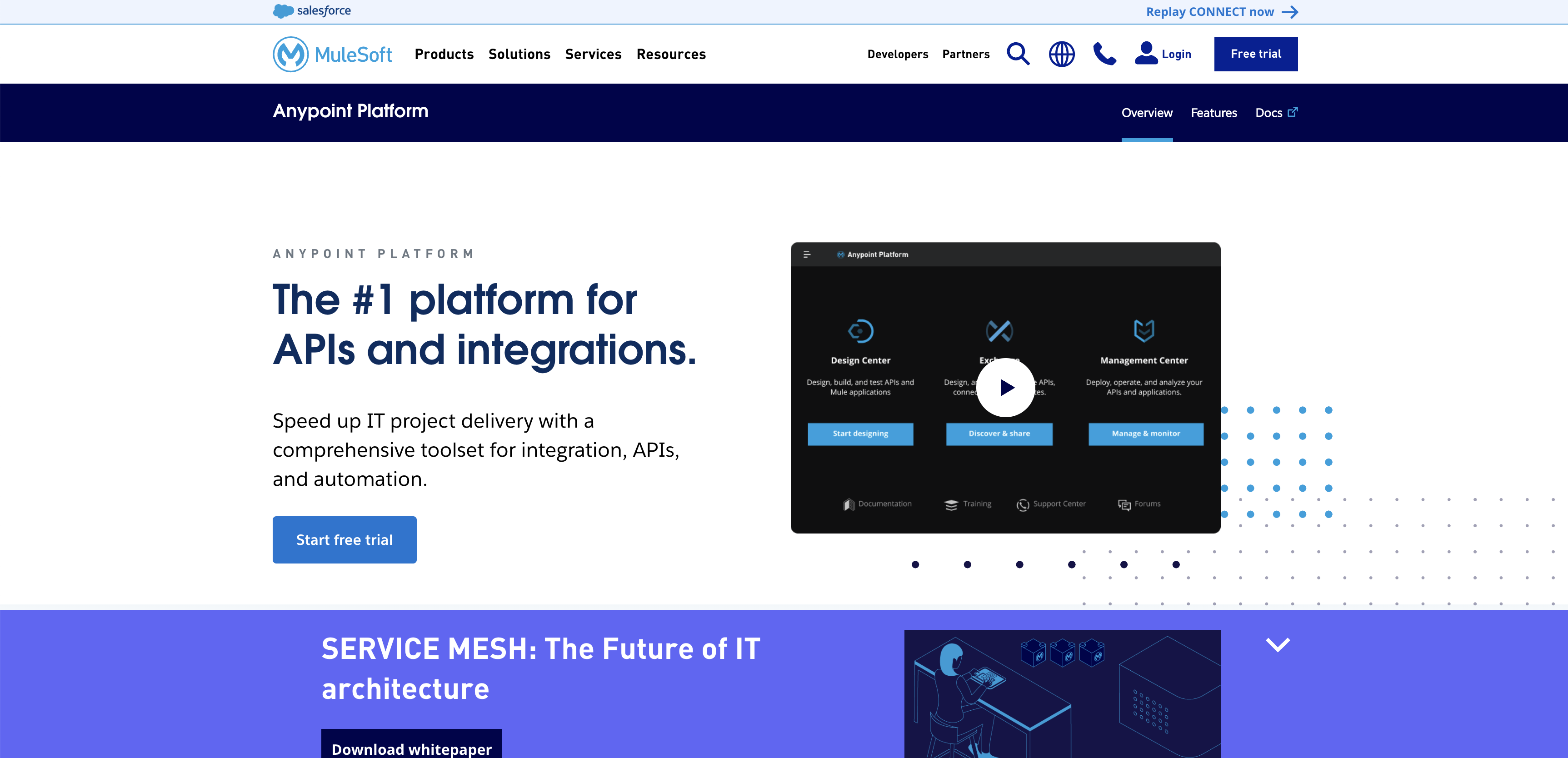This screenshot has height=758, width=1568.
Task: Click the Free trial header button
Action: click(1256, 54)
